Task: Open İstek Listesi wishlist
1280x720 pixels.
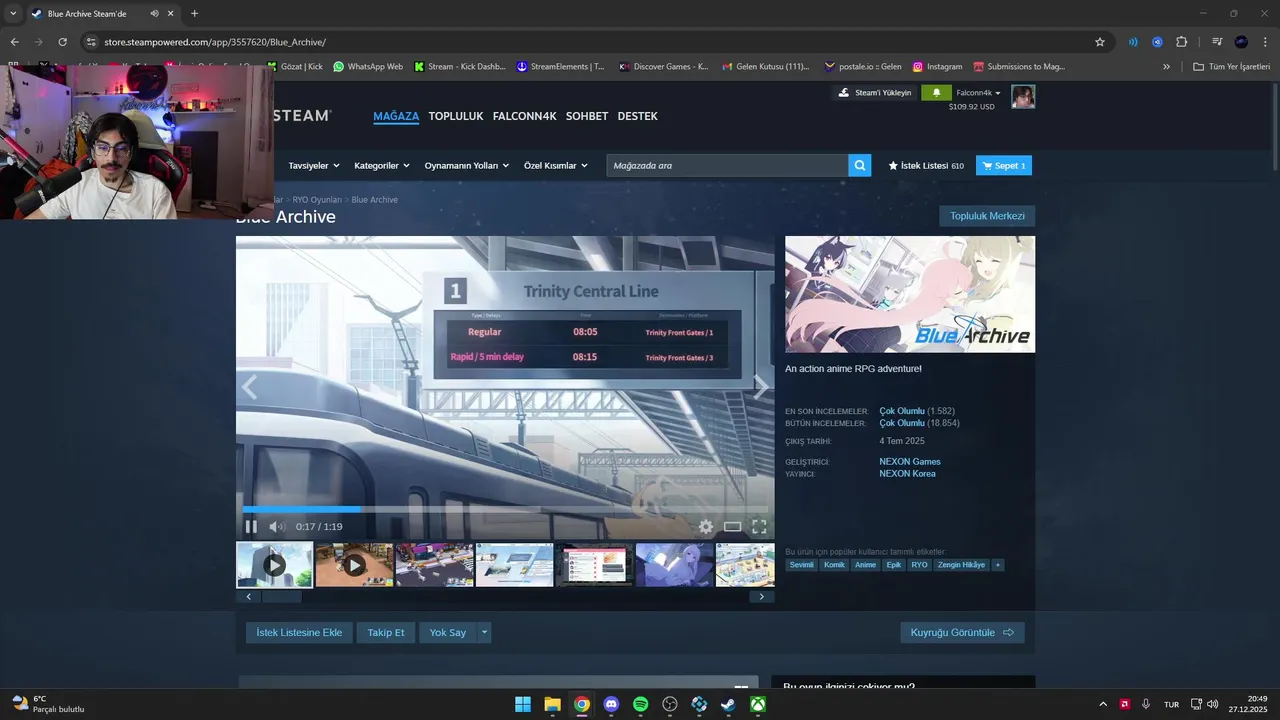Action: point(926,166)
